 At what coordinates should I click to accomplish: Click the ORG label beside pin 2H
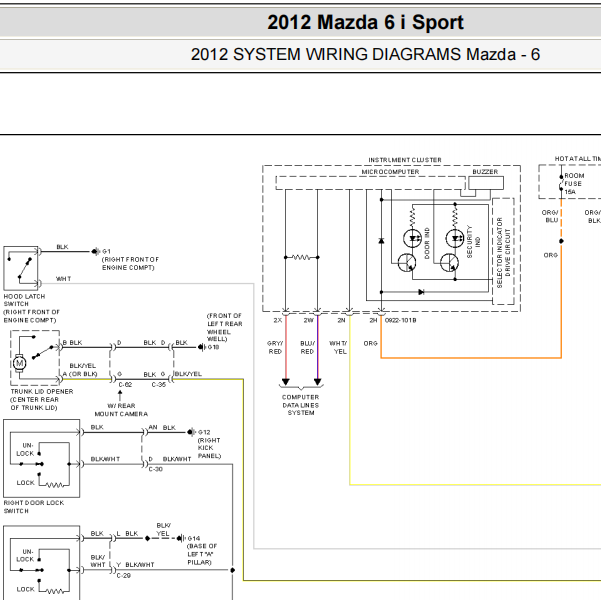click(x=370, y=344)
